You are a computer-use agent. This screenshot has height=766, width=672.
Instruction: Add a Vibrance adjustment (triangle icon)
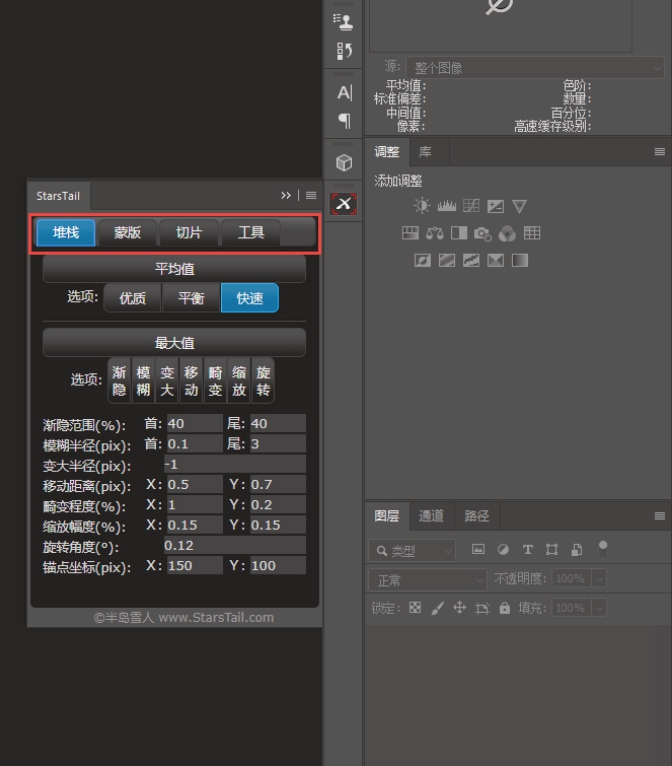click(519, 206)
